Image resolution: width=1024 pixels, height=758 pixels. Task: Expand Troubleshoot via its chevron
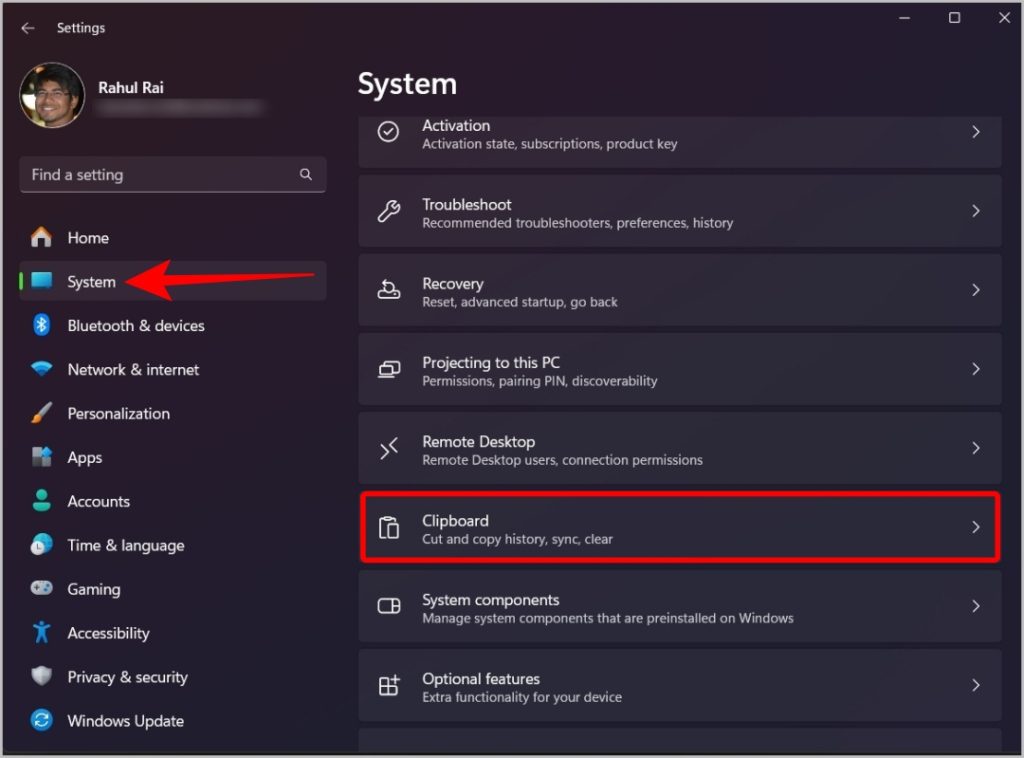coord(976,211)
